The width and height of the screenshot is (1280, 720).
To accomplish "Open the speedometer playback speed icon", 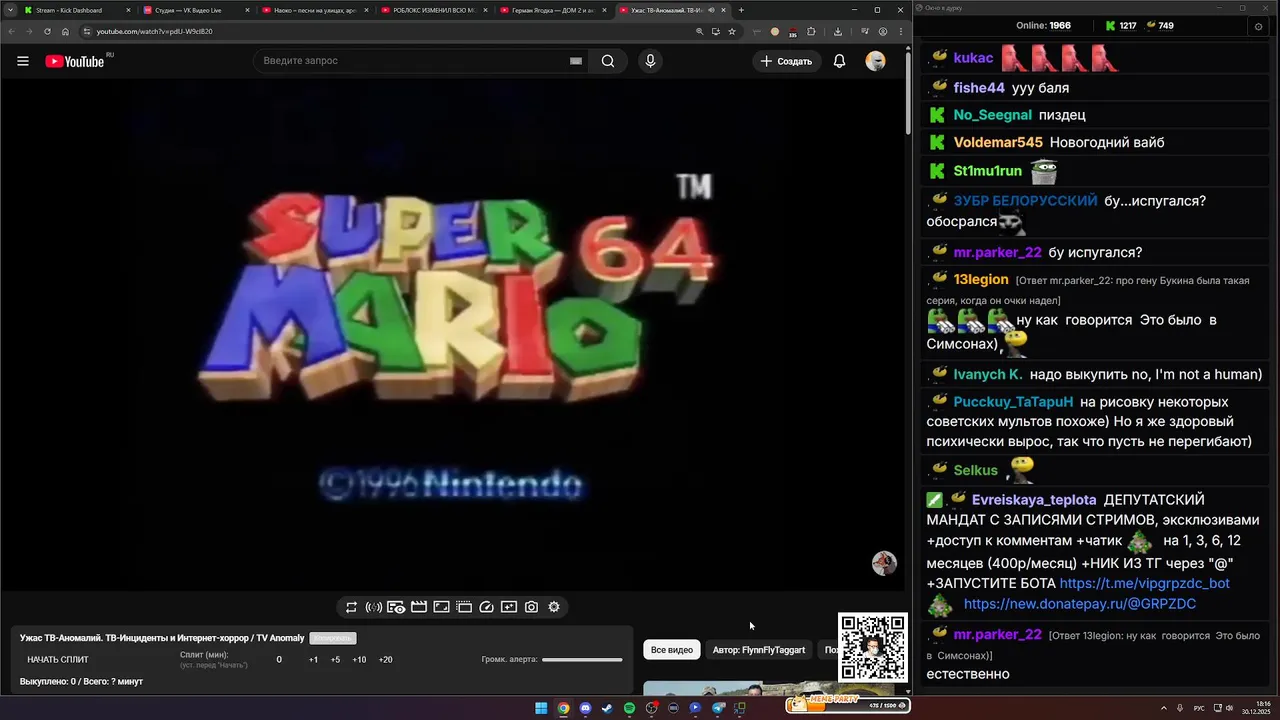I will 486,607.
